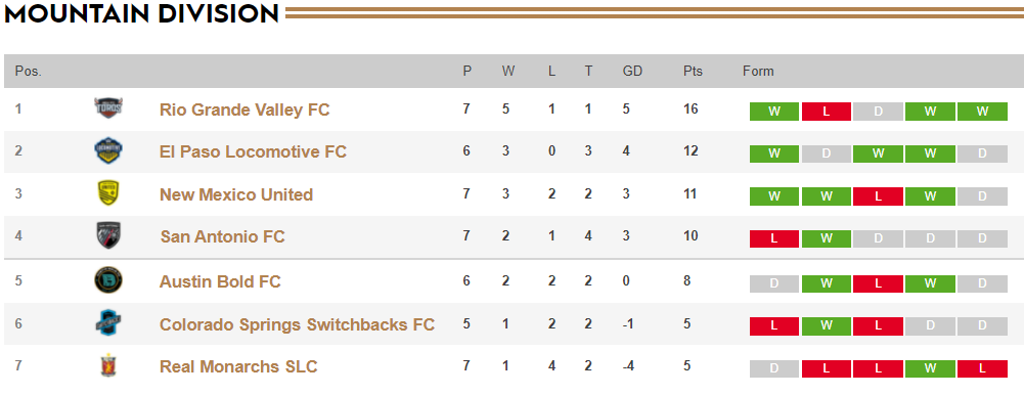Go to the San Antonio FC team page
1024x395 pixels.
pyautogui.click(x=223, y=236)
